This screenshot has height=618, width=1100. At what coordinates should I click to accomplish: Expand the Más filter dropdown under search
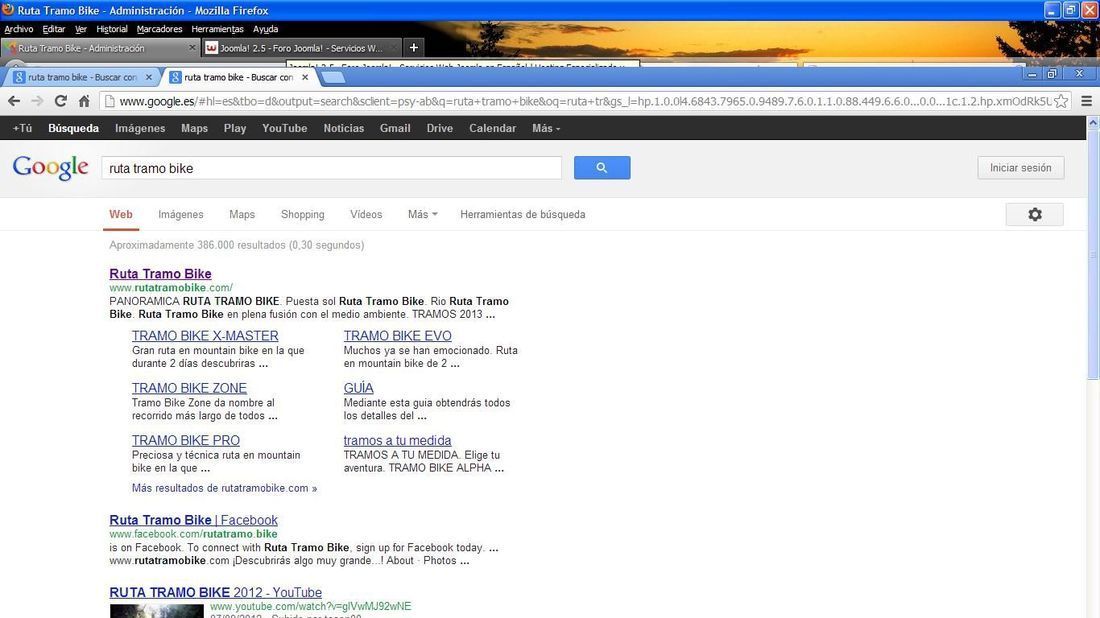(422, 215)
